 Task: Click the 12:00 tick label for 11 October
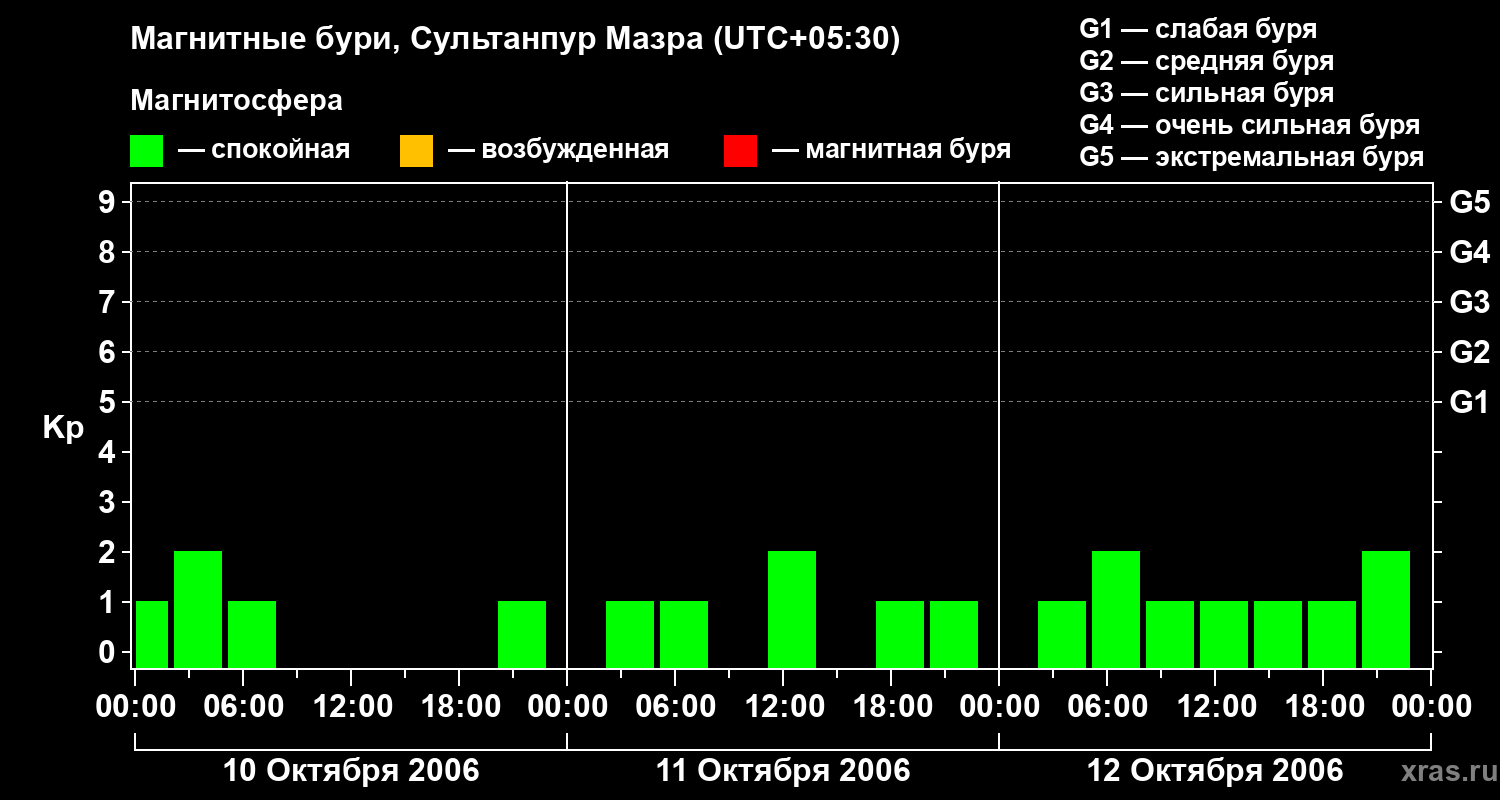pos(783,707)
